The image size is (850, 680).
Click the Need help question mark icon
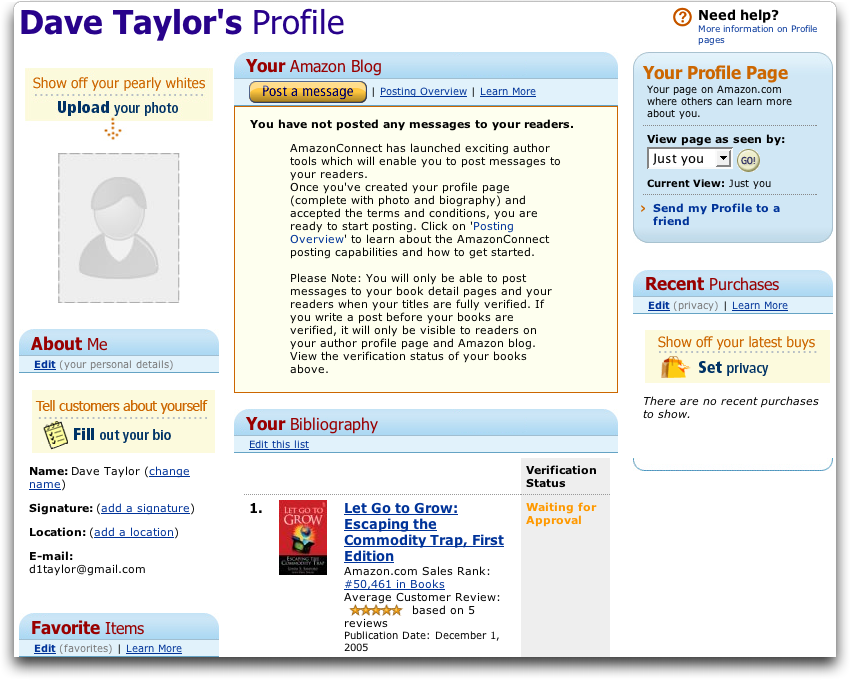click(682, 17)
